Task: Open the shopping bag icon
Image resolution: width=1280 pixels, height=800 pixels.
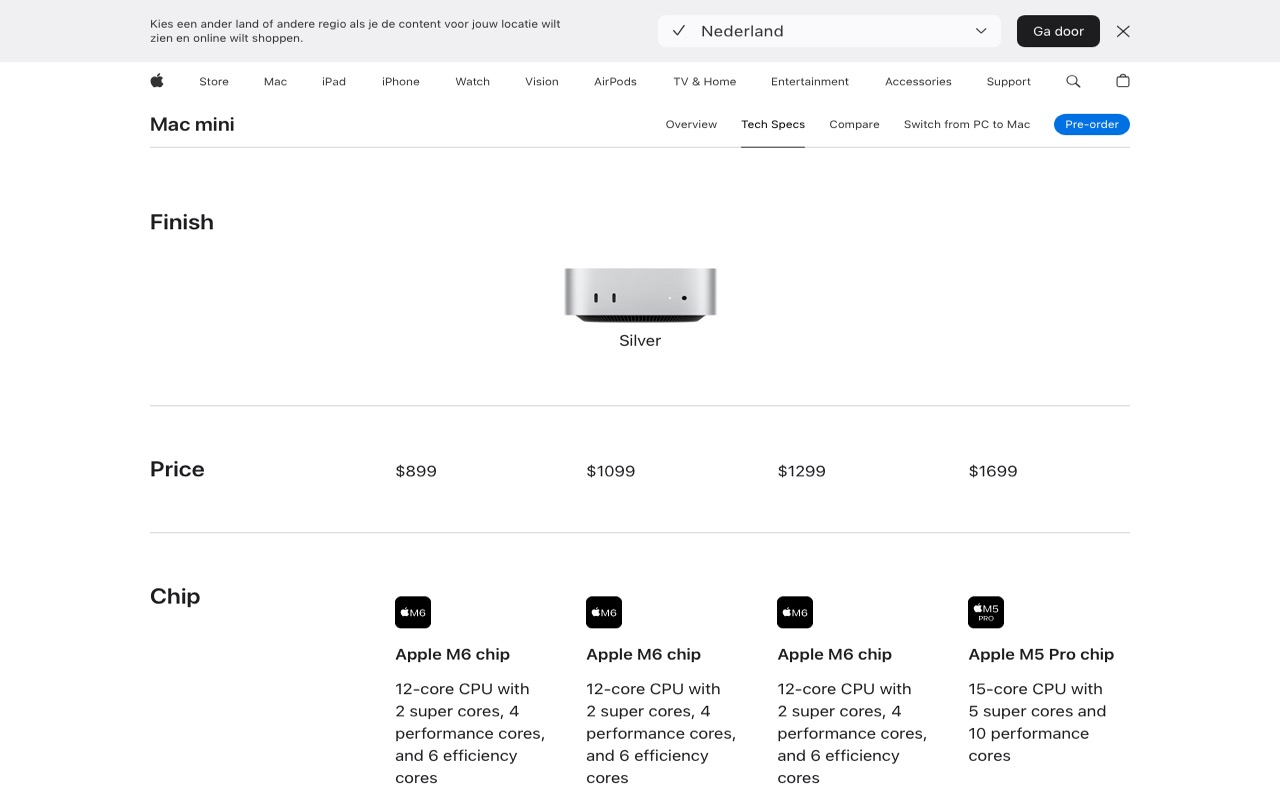Action: pyautogui.click(x=1123, y=81)
